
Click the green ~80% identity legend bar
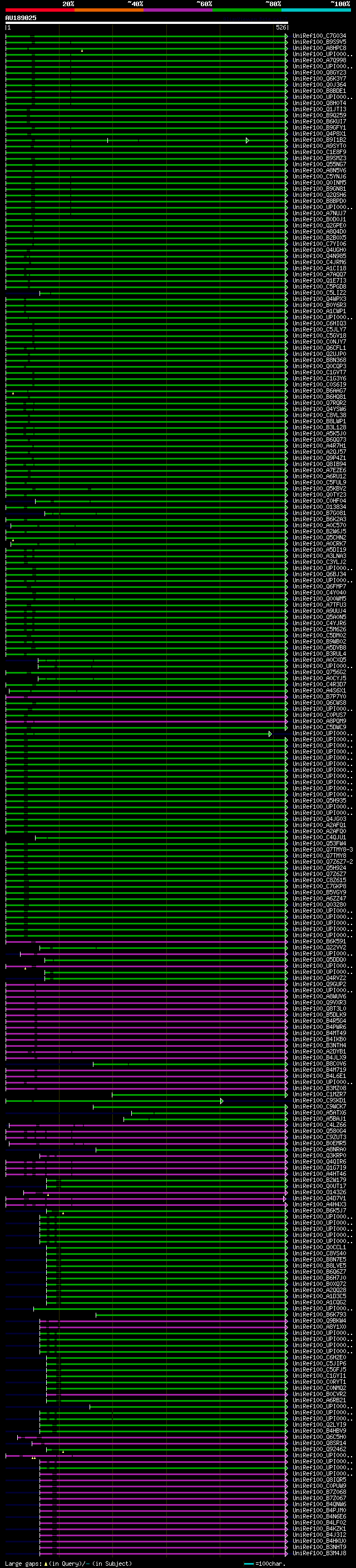(x=247, y=10)
